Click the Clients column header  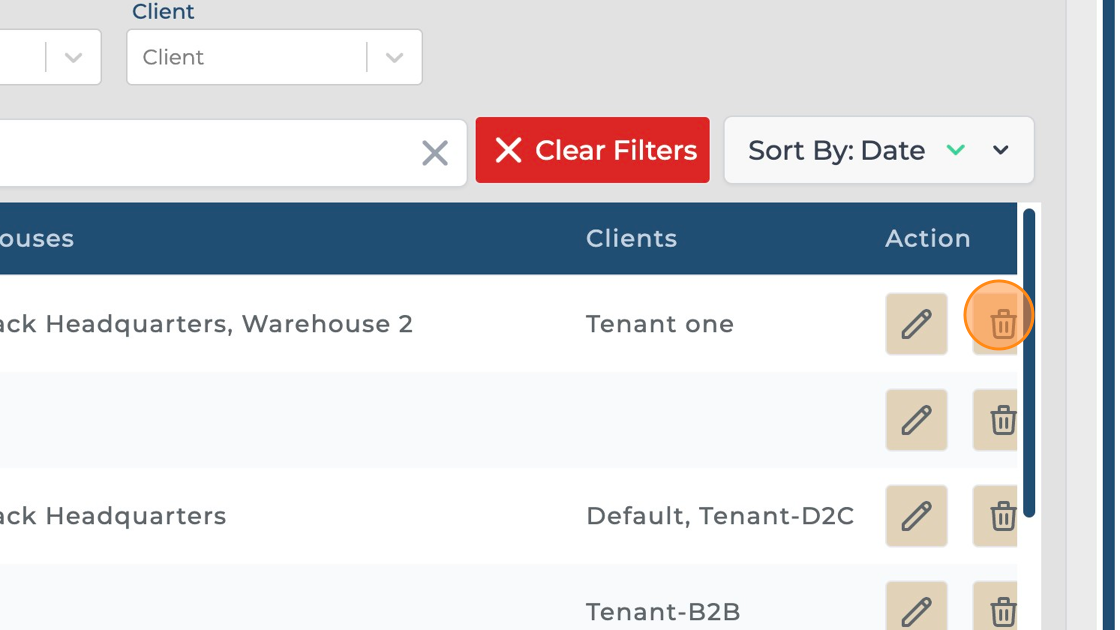[631, 239]
